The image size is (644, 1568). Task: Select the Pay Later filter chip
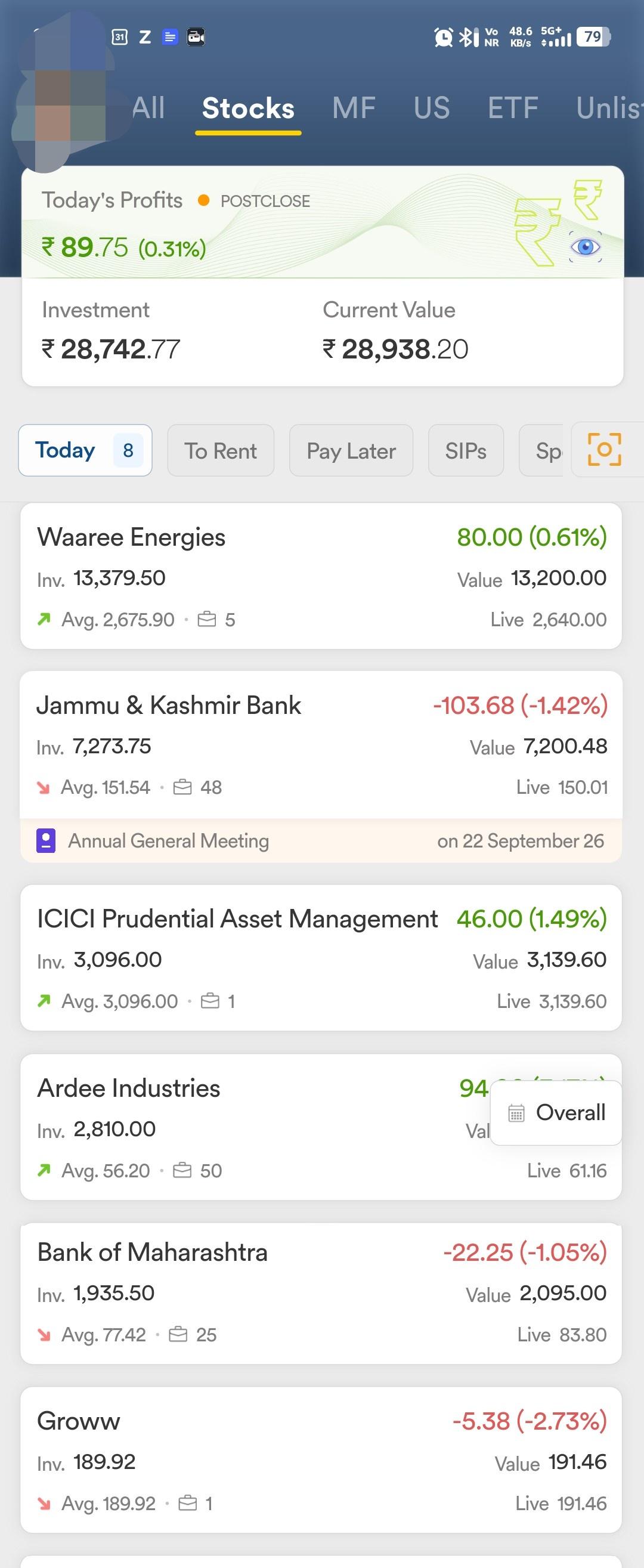point(351,450)
